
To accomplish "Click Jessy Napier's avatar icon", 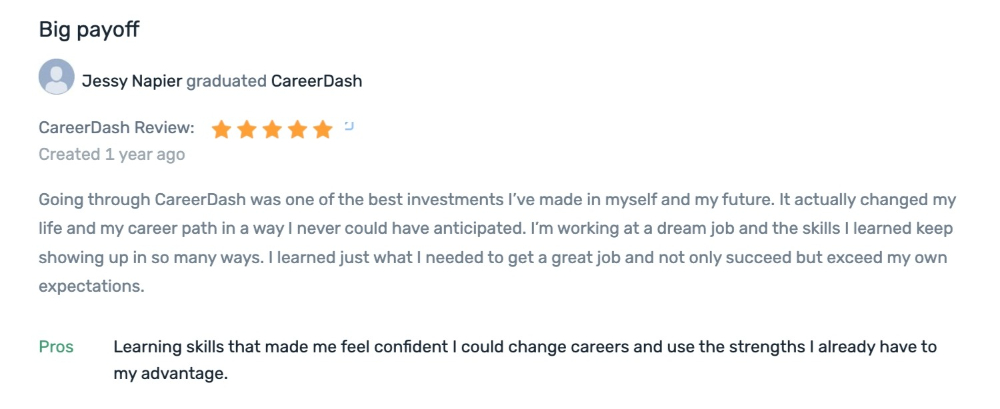I will tap(56, 77).
